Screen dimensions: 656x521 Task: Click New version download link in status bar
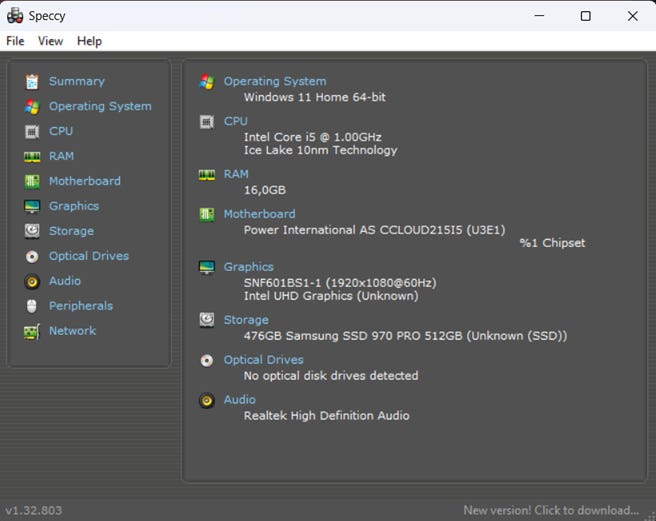pos(551,510)
